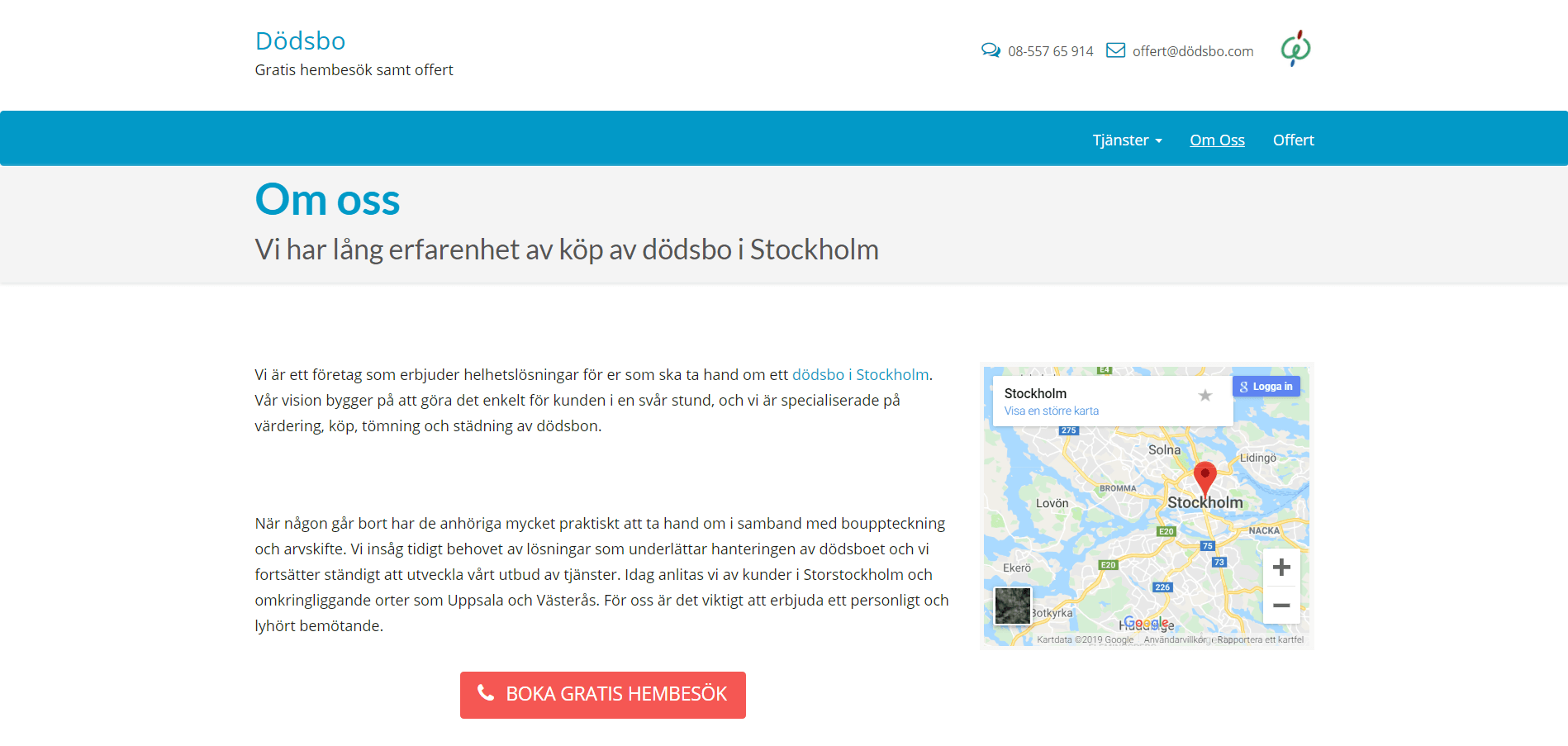
Task: Click the star icon on Stockholm map card
Action: point(1205,396)
